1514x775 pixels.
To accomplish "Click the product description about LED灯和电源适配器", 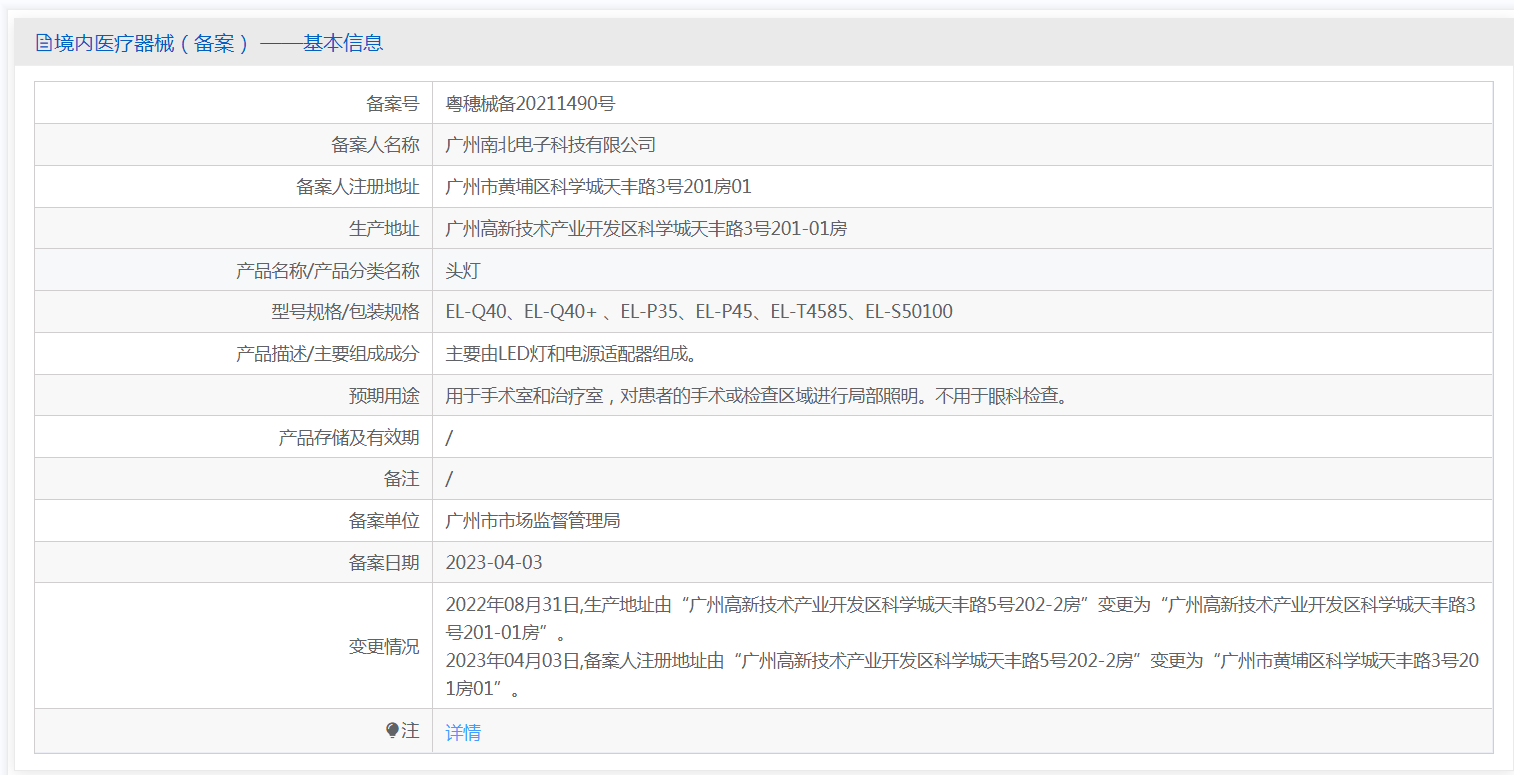I will (x=570, y=354).
